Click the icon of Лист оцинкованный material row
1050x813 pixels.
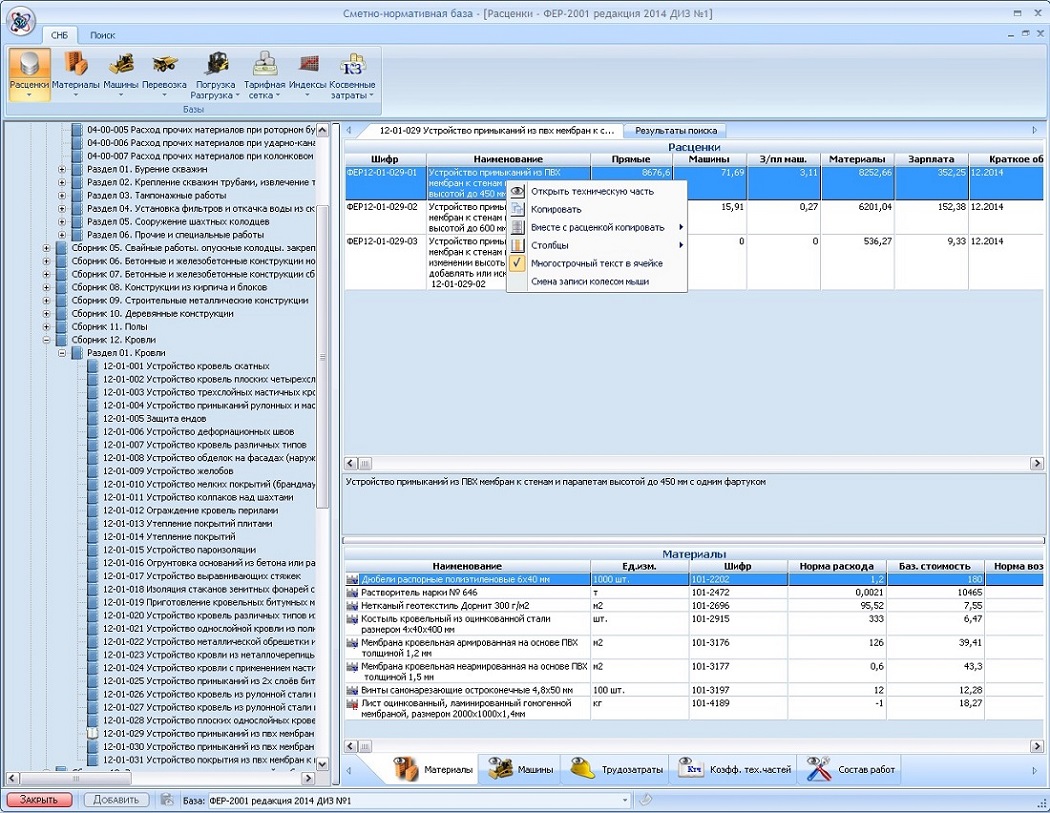tap(352, 704)
